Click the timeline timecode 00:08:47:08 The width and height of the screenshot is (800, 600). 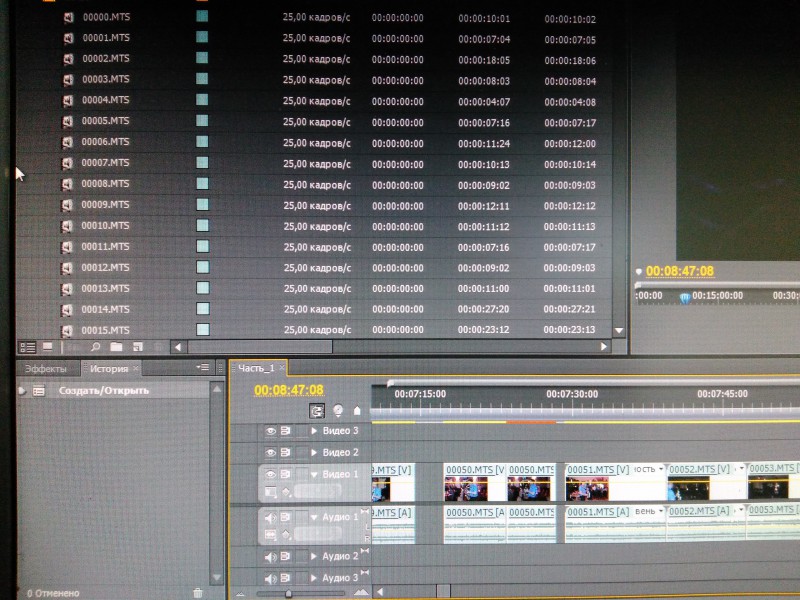pyautogui.click(x=289, y=390)
